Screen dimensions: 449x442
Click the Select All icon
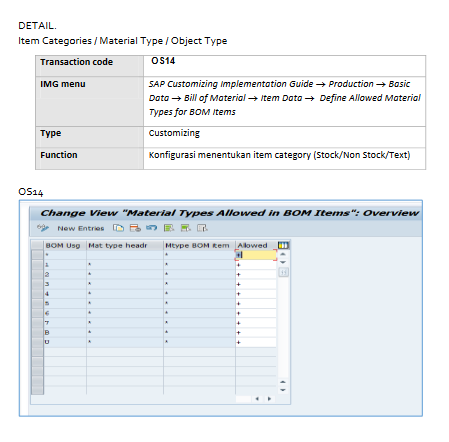tap(169, 228)
